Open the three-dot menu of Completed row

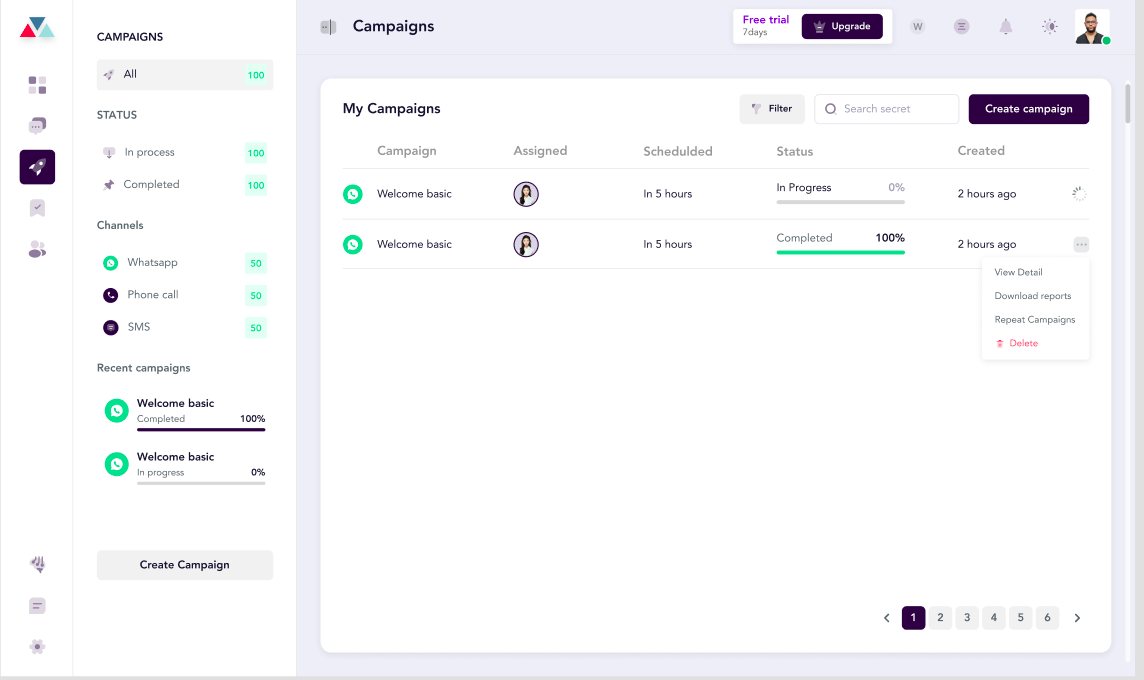[1081, 244]
